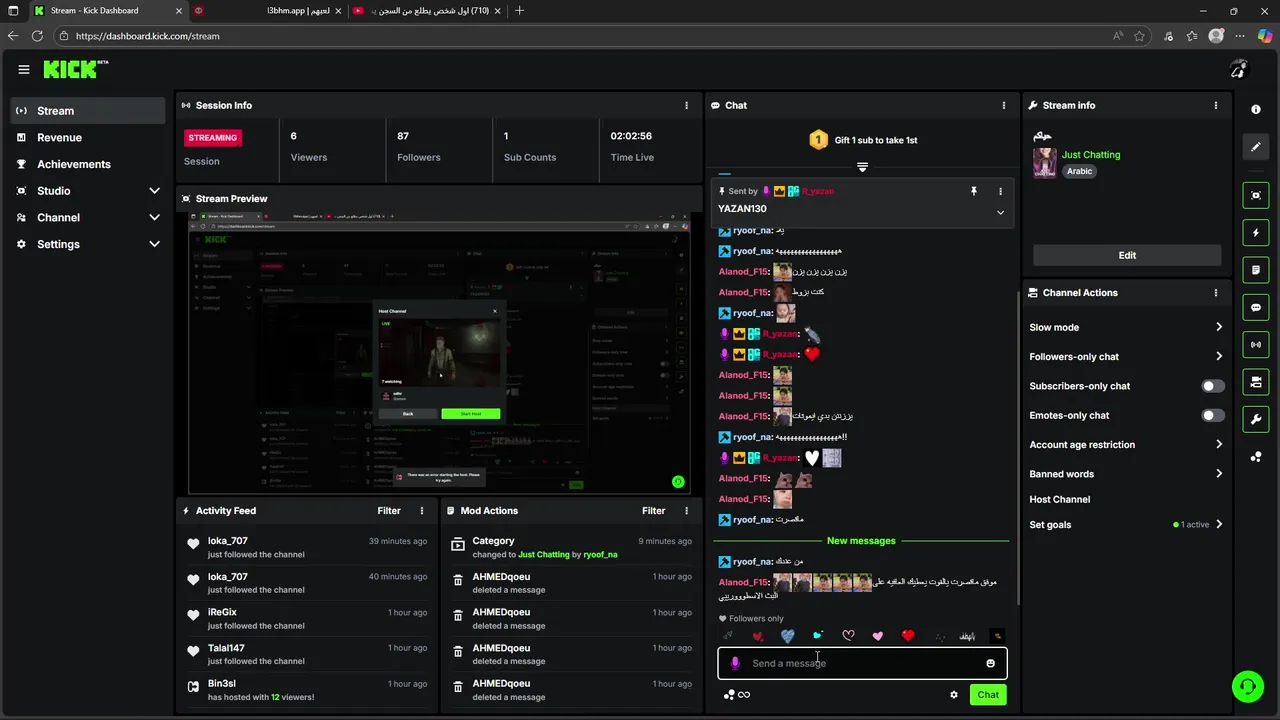Select the red heart emote
Image resolution: width=1280 pixels, height=720 pixels.
[x=908, y=636]
